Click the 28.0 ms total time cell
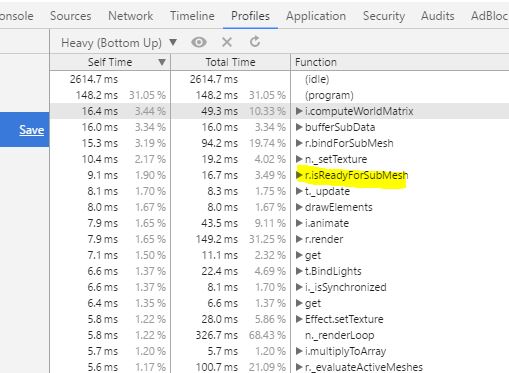509x373 pixels. pos(219,319)
